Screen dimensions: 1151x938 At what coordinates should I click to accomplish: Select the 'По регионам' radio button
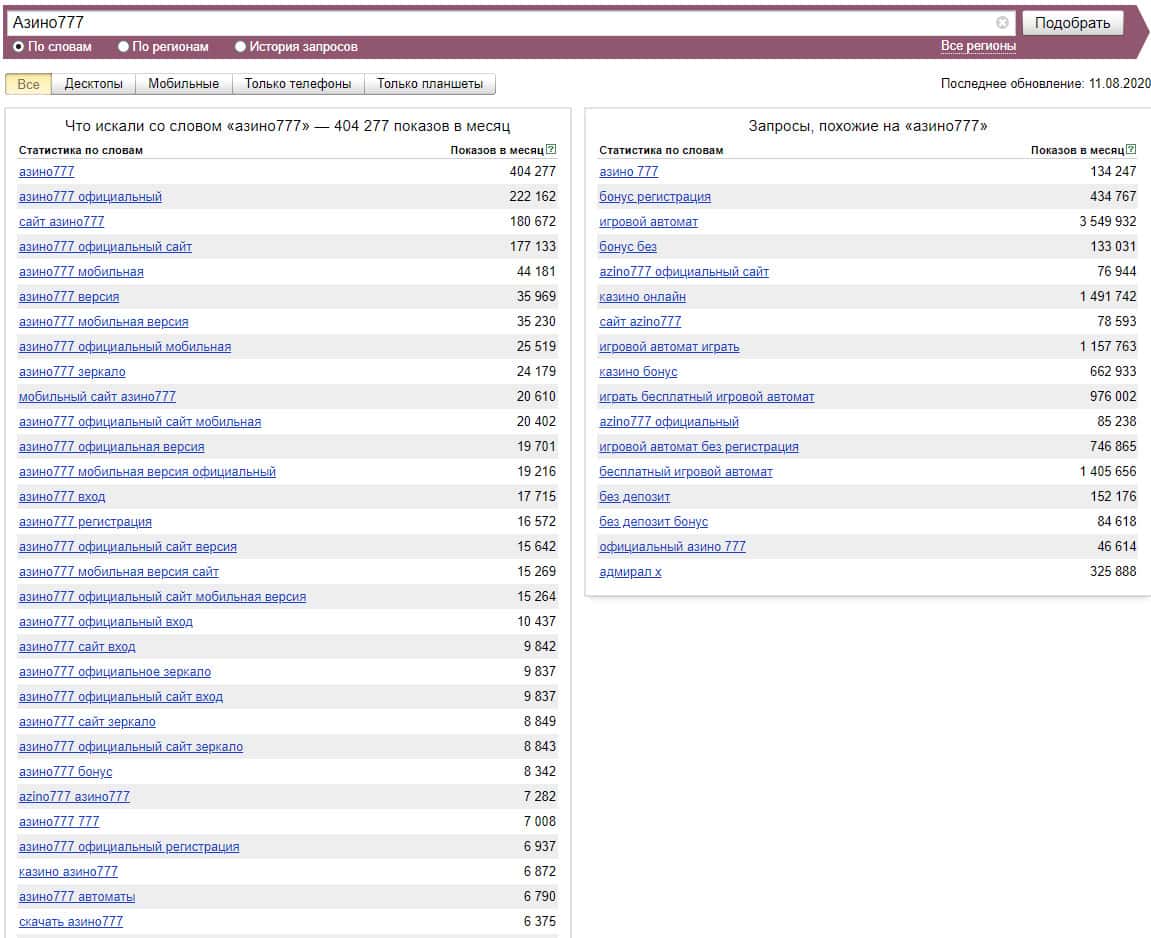(x=124, y=47)
